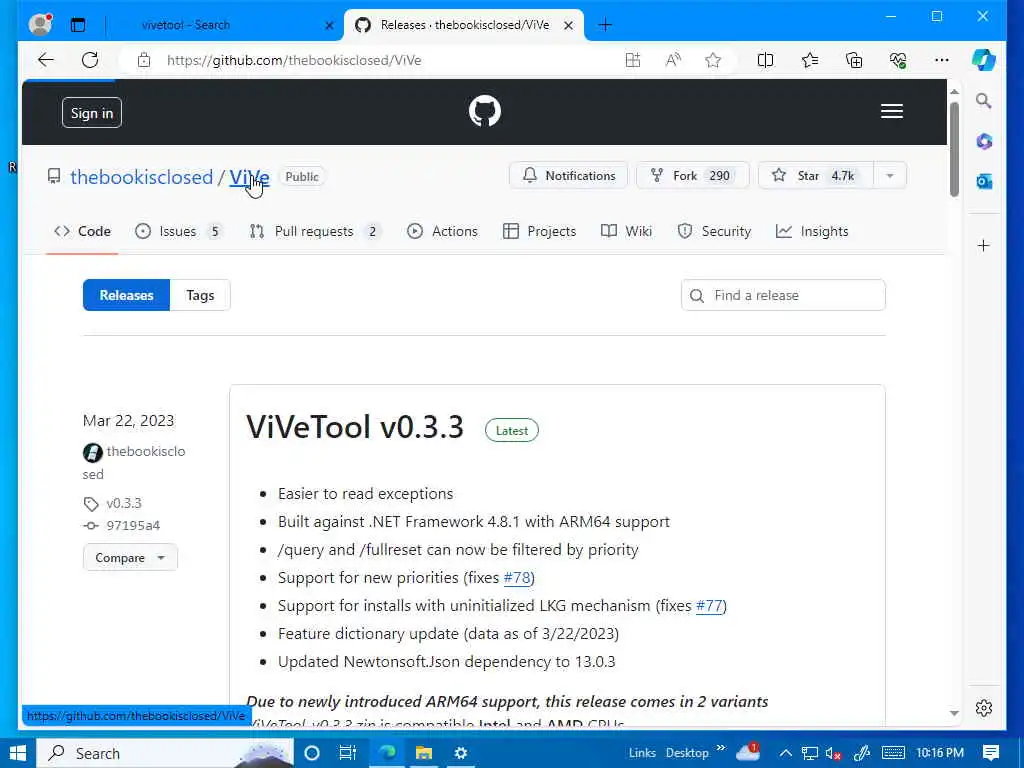
Task: Open Collections icon in toolbar
Action: point(854,60)
